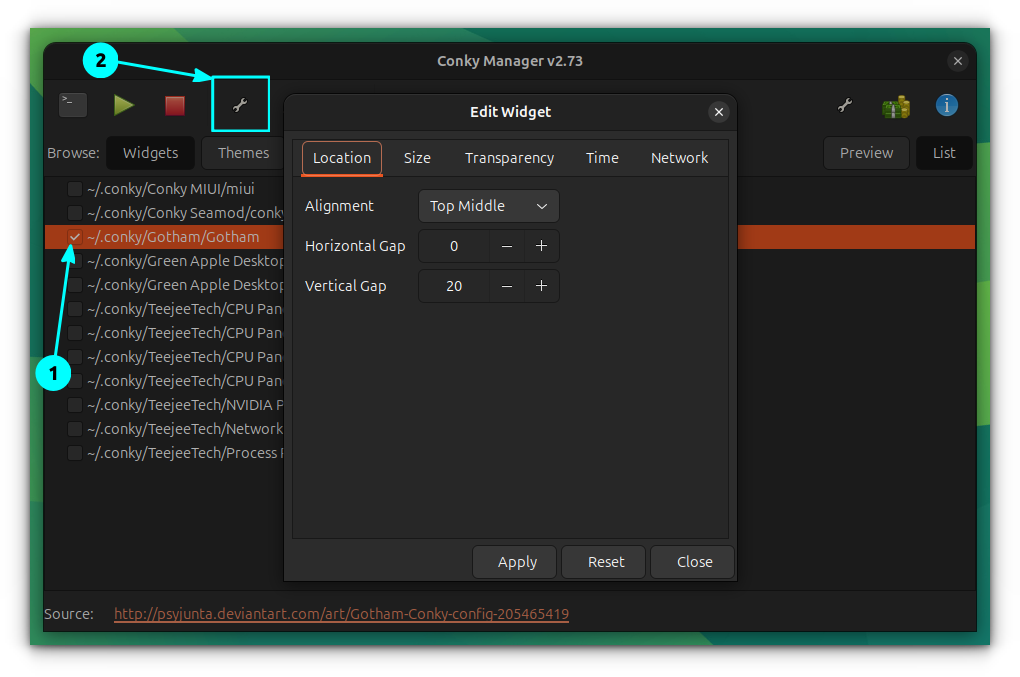Open the blue info about icon
Screen dimensions: 1020x677
coord(947,105)
